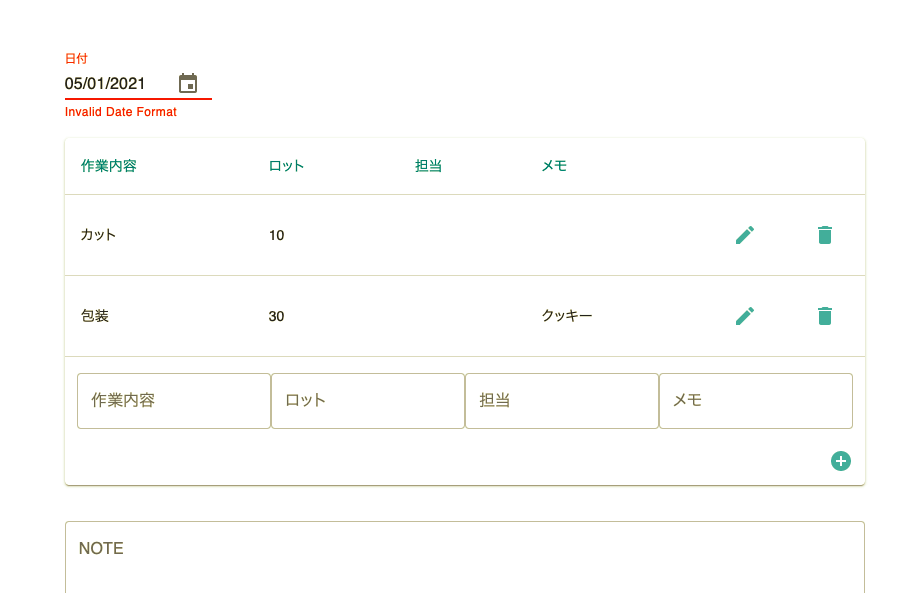Delete the カット row
The height and width of the screenshot is (593, 909).
coord(824,235)
